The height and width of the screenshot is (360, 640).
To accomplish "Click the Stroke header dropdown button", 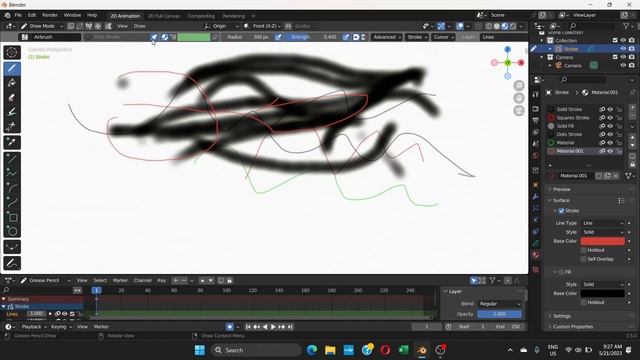I will coord(417,37).
